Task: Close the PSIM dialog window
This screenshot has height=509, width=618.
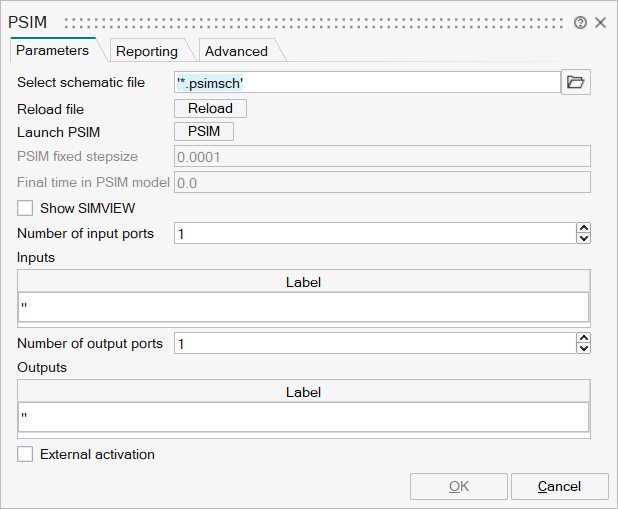Action: 601,22
